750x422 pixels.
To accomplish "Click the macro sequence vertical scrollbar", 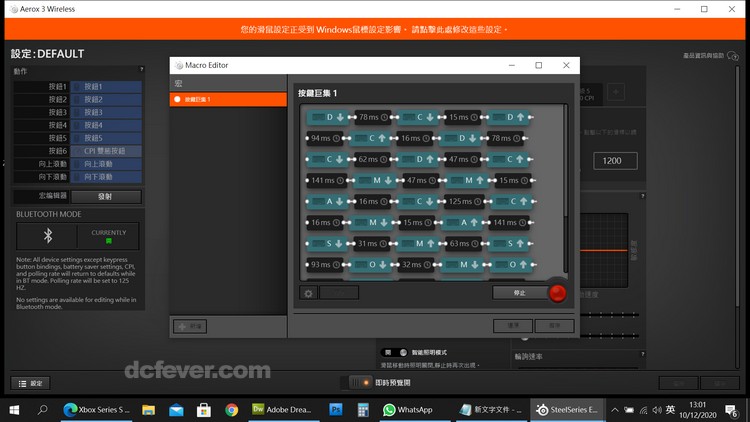I will click(x=565, y=191).
